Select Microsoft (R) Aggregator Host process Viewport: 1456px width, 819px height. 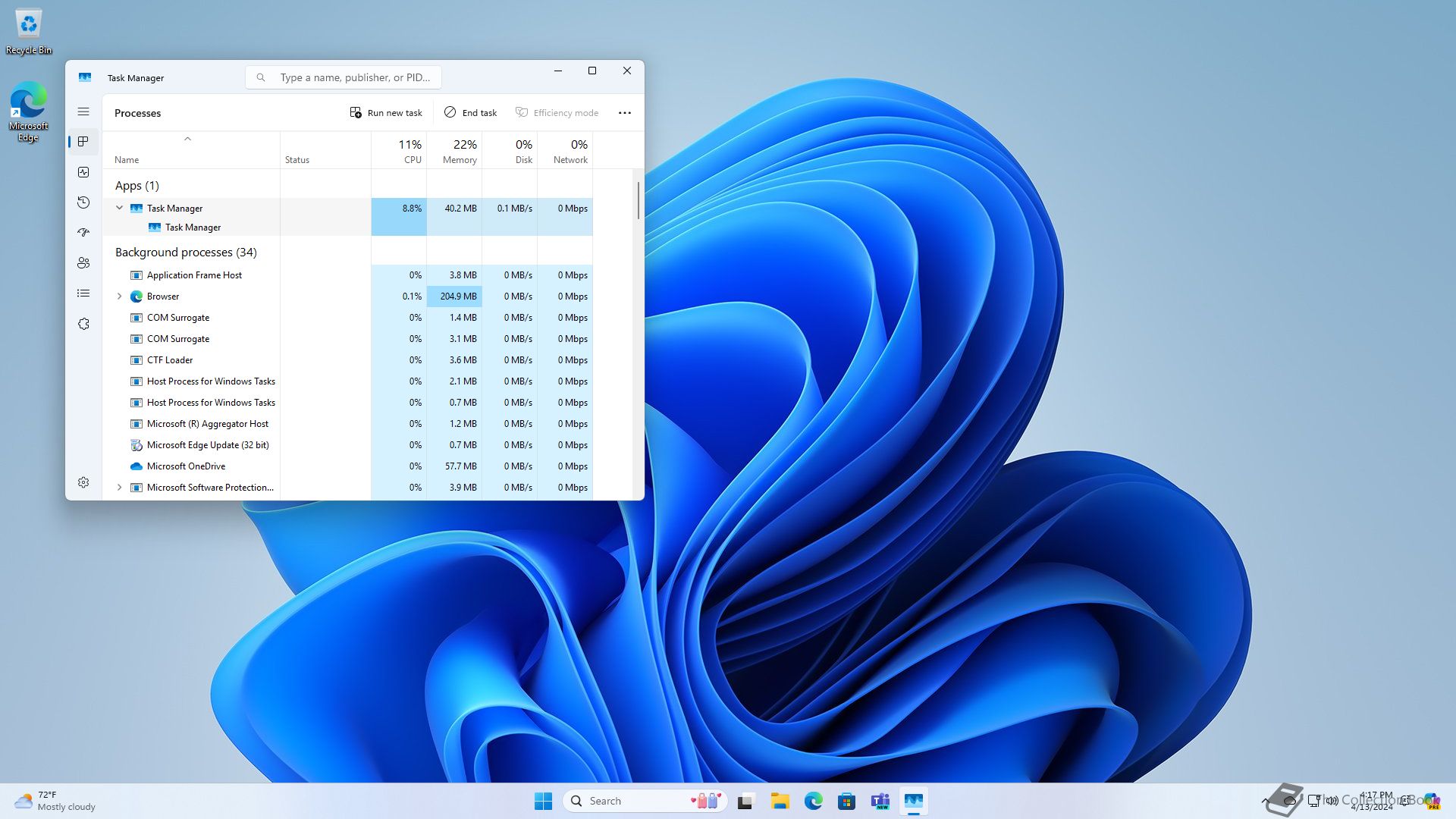tap(347, 424)
